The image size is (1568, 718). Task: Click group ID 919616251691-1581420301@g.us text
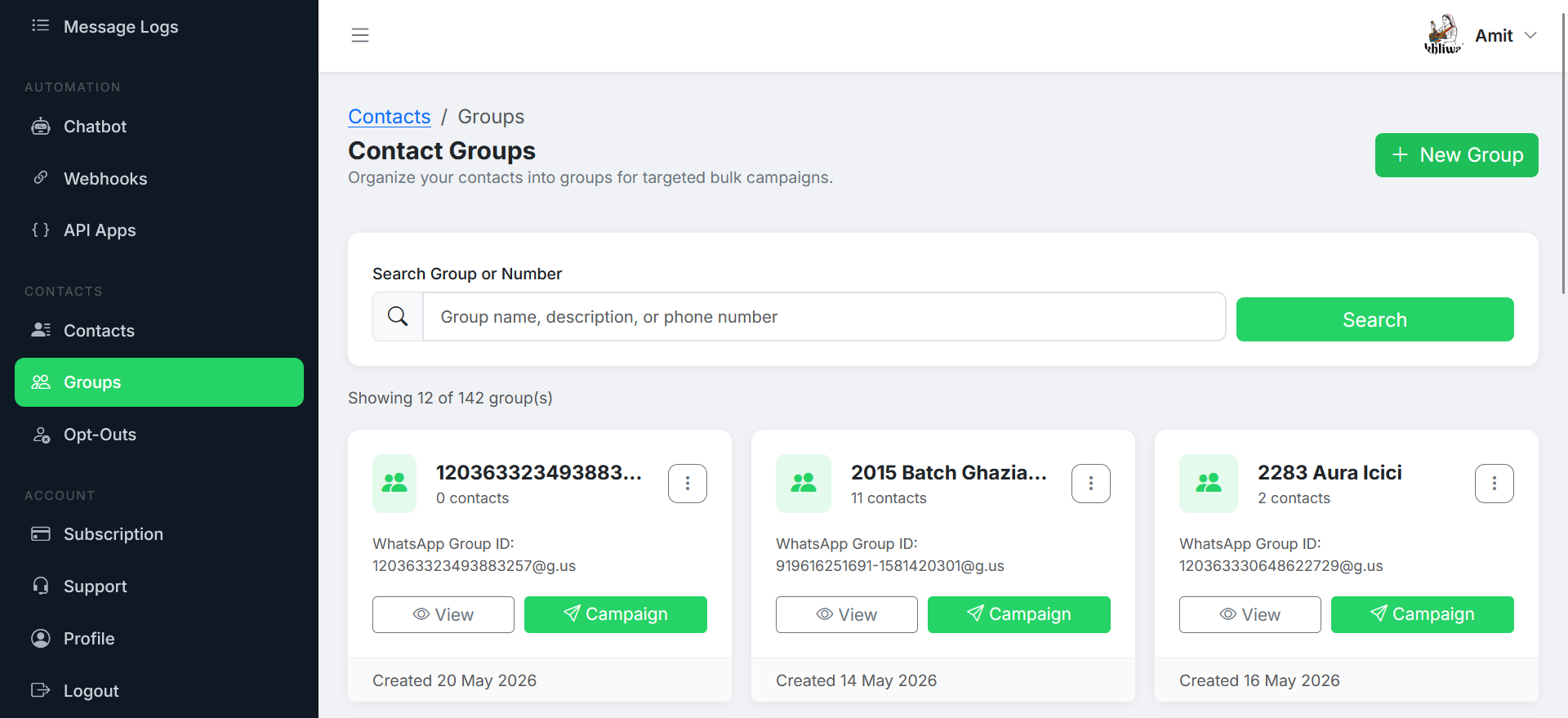point(890,566)
